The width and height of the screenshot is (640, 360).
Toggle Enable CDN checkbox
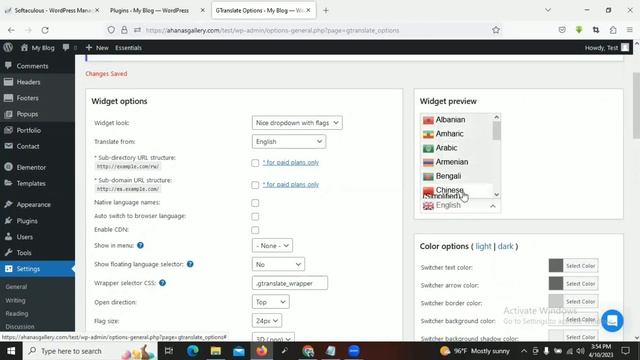[255, 230]
